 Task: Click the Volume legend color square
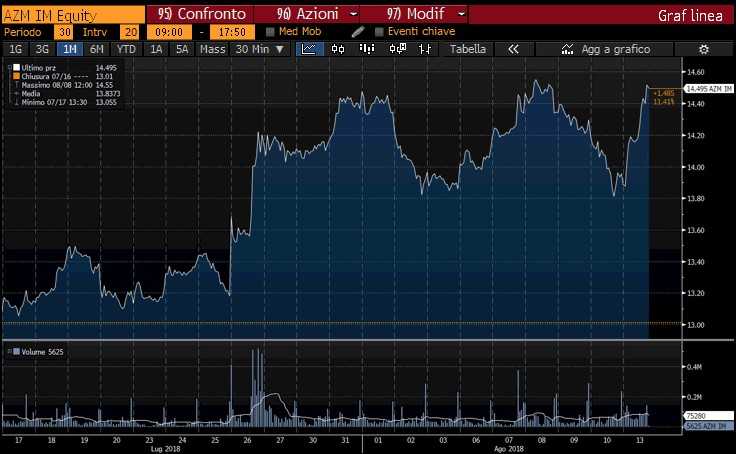pos(16,351)
